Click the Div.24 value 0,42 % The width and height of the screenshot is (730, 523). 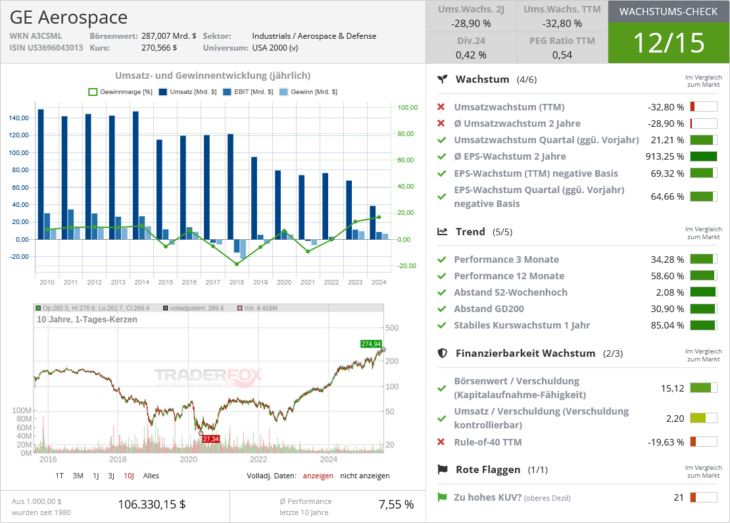[x=471, y=55]
